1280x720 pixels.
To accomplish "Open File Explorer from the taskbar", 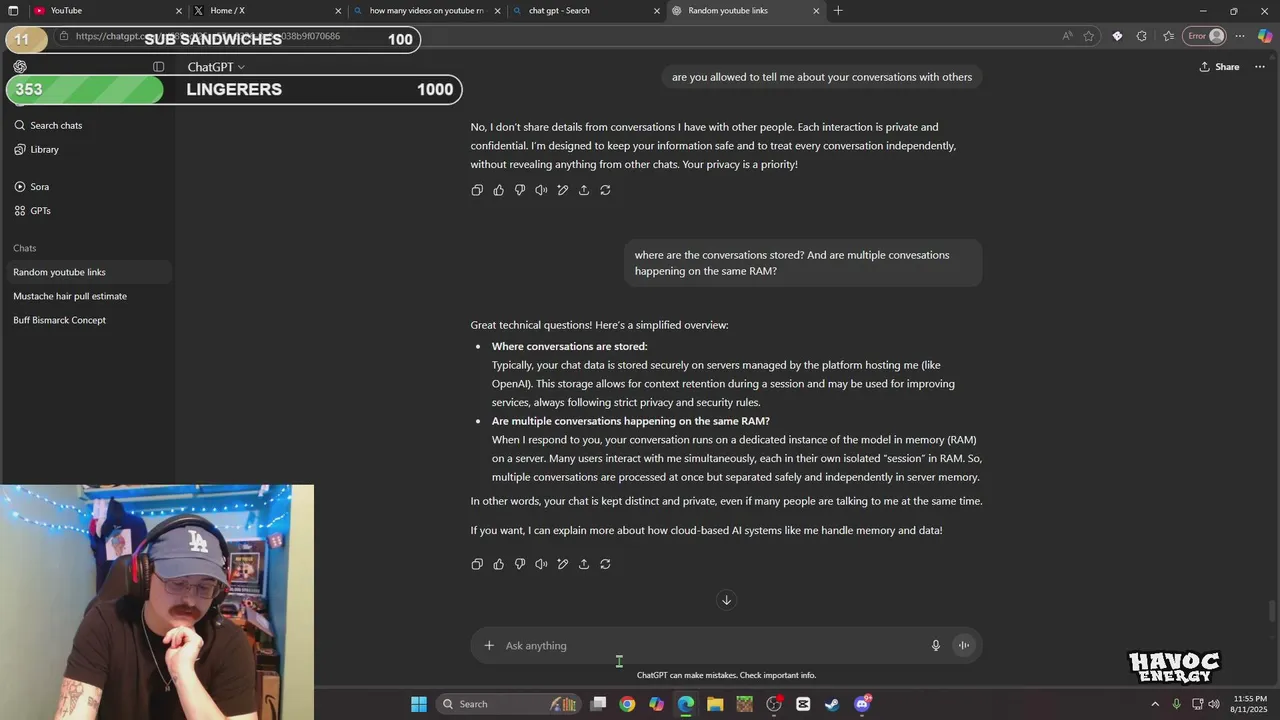I will [715, 704].
